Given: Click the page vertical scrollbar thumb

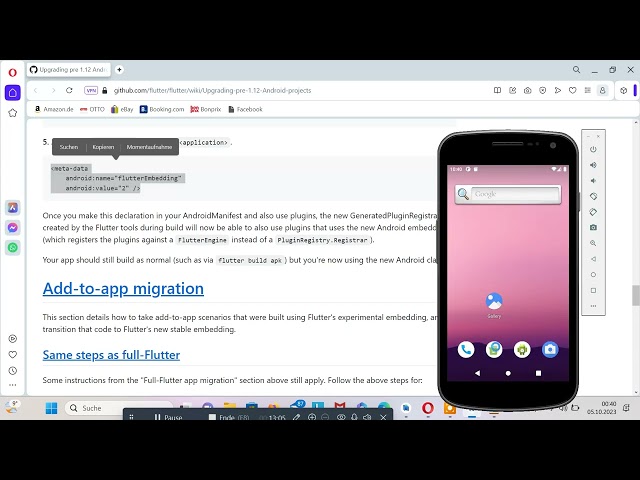Looking at the screenshot, I should click(636, 296).
